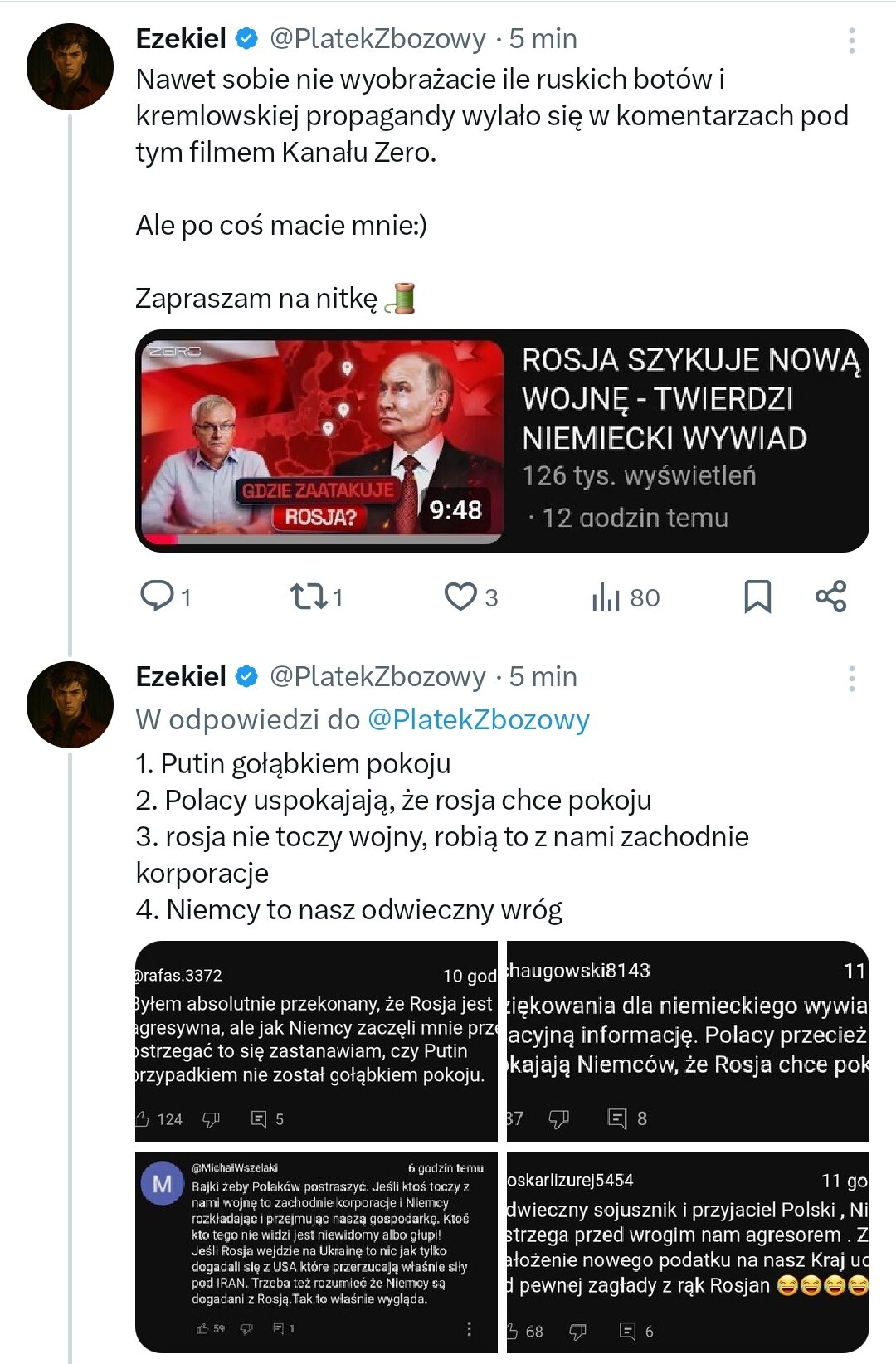This screenshot has height=1364, width=896.
Task: Share the first tweet
Action: 830,597
